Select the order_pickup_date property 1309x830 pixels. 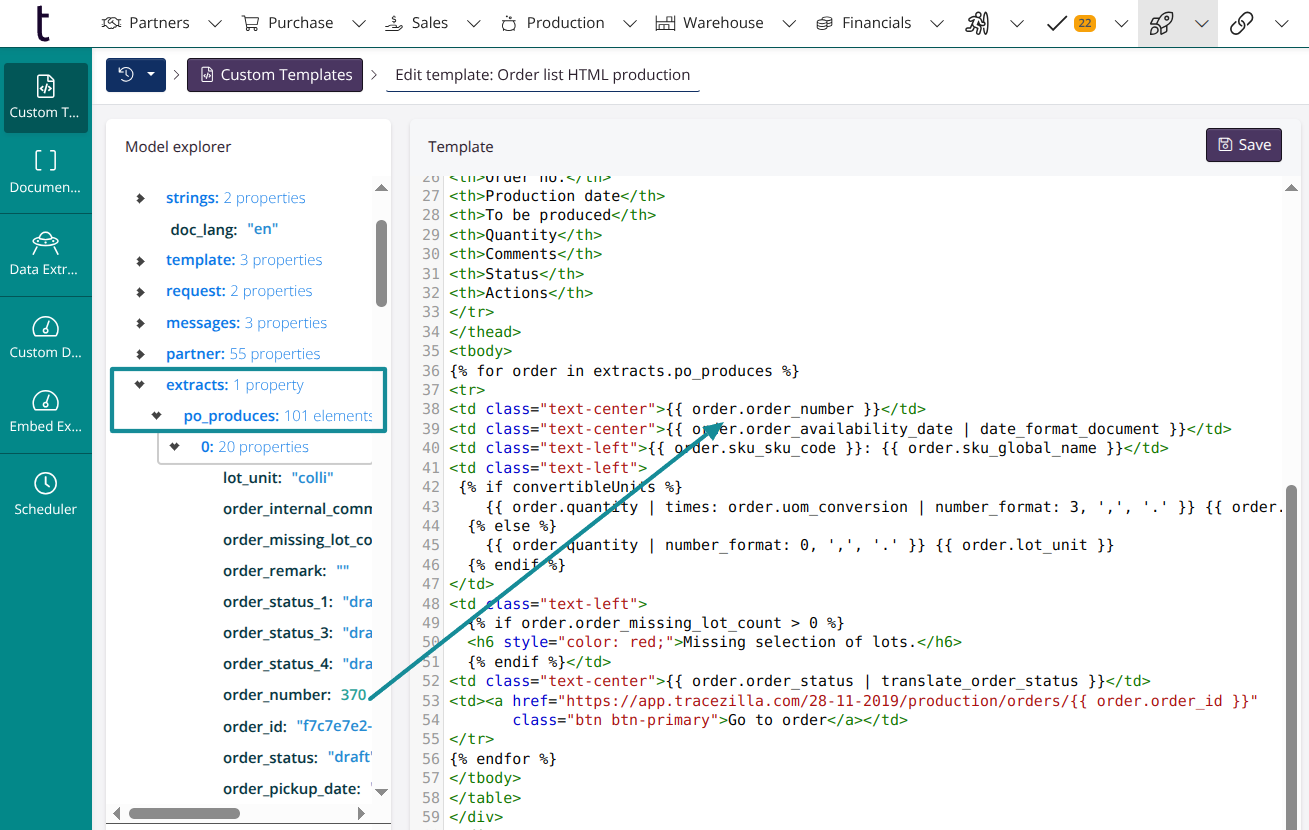click(x=297, y=789)
